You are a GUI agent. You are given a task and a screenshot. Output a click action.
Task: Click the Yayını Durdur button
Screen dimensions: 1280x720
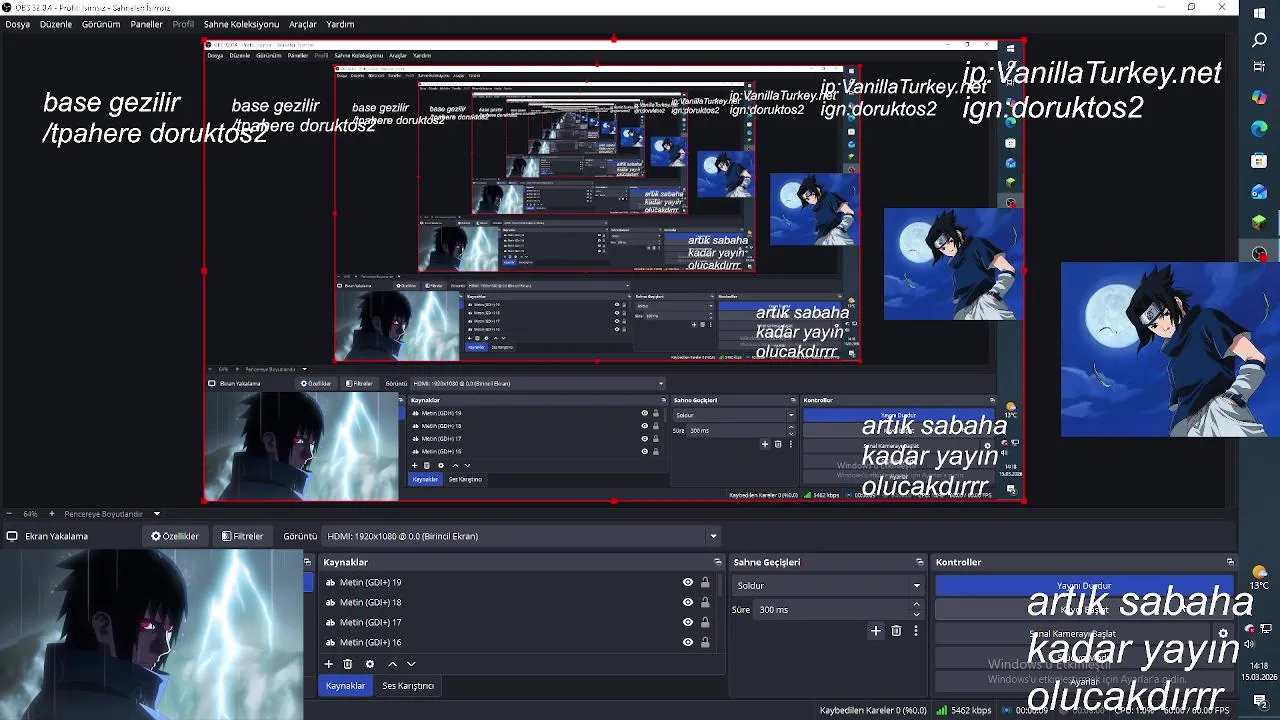pyautogui.click(x=1084, y=586)
